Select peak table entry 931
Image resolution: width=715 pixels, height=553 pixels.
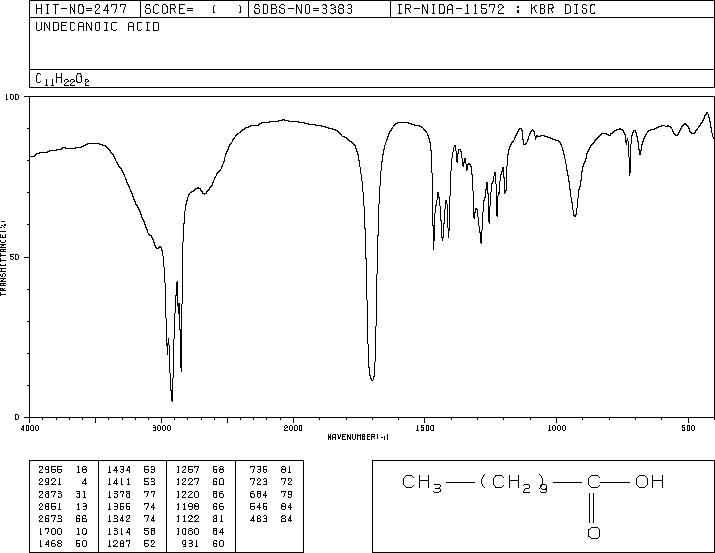(203, 543)
